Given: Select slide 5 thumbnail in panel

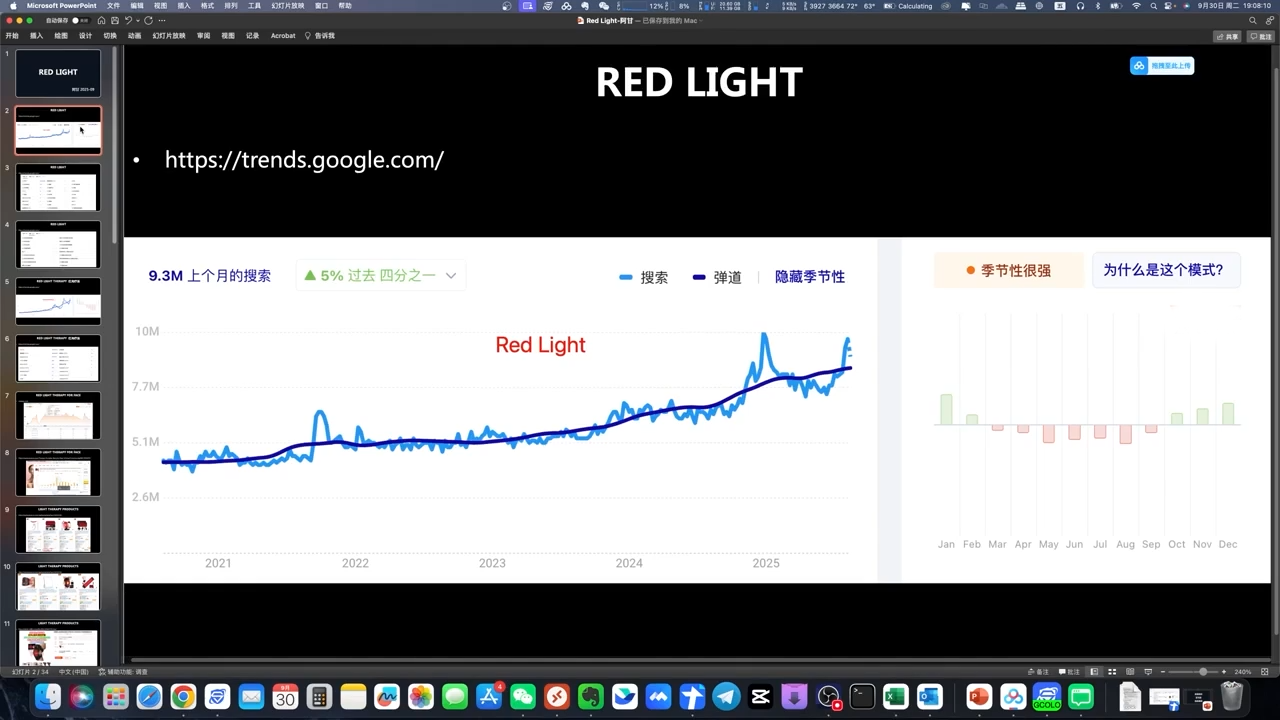Looking at the screenshot, I should tap(58, 302).
